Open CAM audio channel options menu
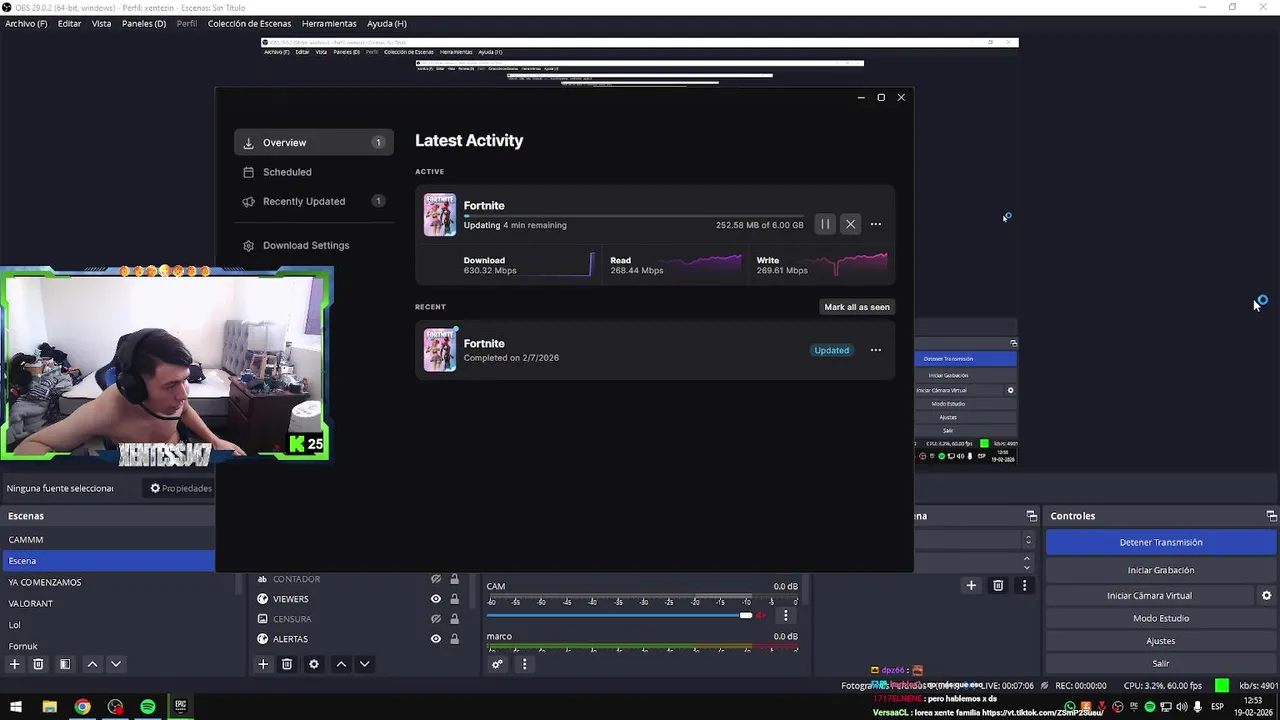Screen dimensions: 1280x720 [x=785, y=615]
